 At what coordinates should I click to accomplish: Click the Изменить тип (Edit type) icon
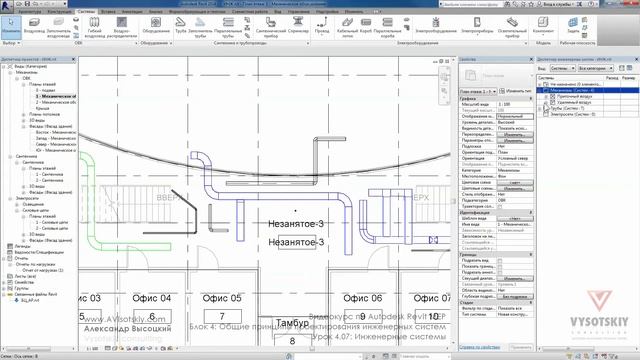tap(502, 91)
